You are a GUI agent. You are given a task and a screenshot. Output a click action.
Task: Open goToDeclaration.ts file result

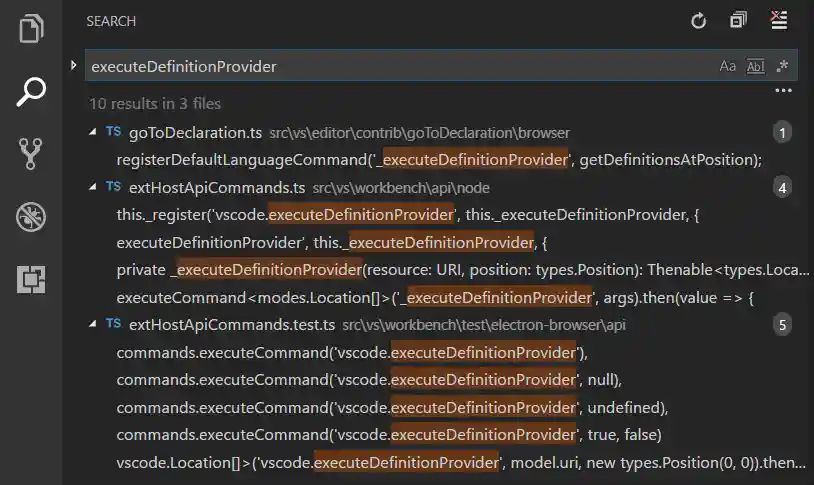coord(195,133)
